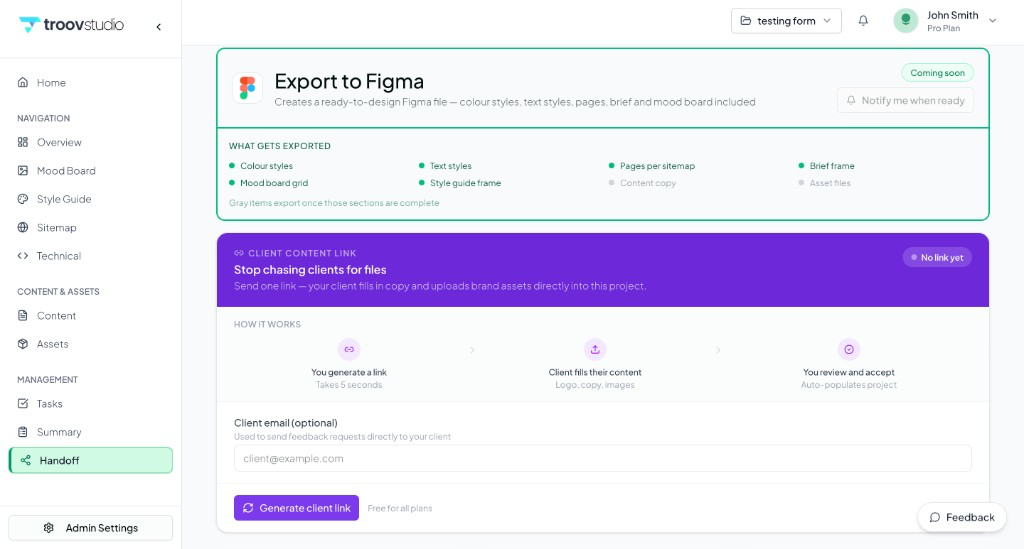Image resolution: width=1024 pixels, height=549 pixels.
Task: Click the Figma logo icon
Action: [248, 88]
